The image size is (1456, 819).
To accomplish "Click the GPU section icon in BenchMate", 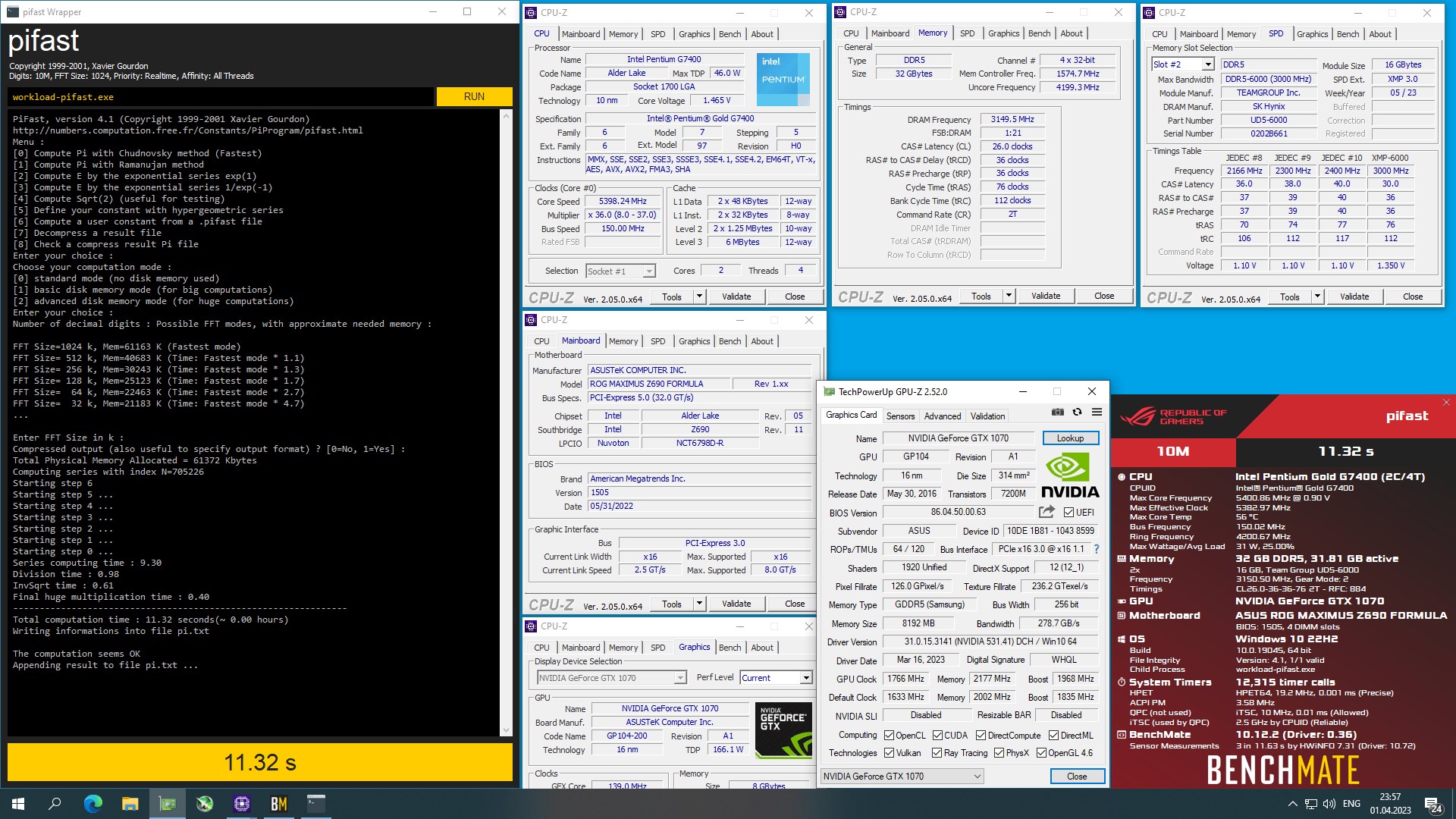I will 1122,601.
